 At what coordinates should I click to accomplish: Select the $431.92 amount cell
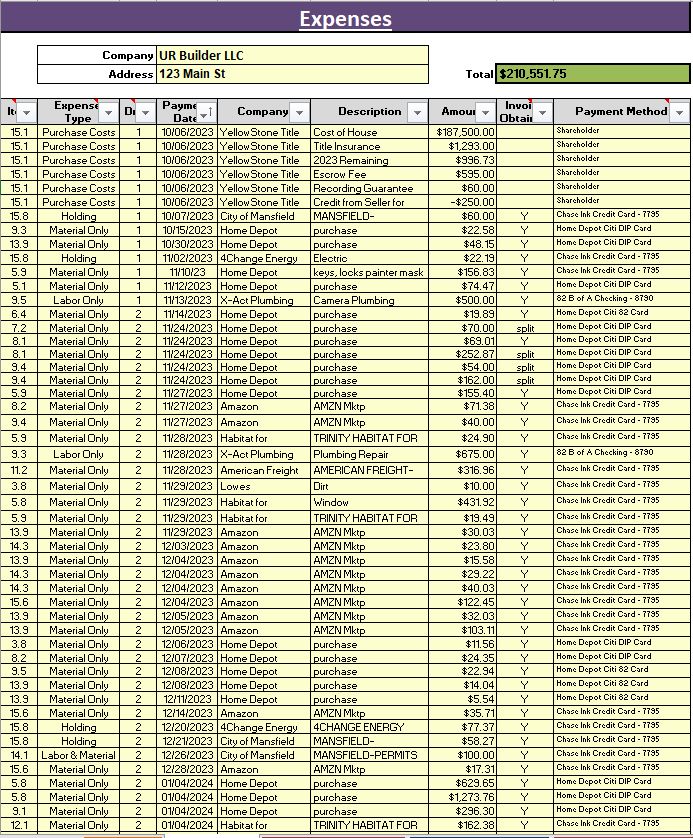(x=463, y=502)
